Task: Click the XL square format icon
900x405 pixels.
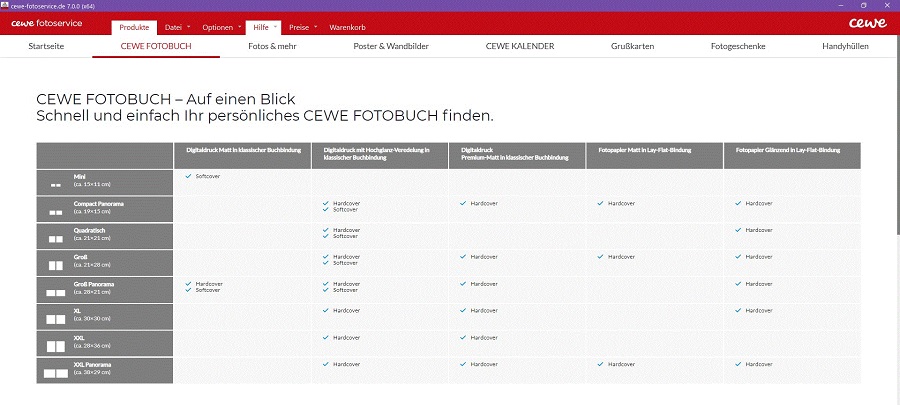Action: pyautogui.click(x=56, y=320)
